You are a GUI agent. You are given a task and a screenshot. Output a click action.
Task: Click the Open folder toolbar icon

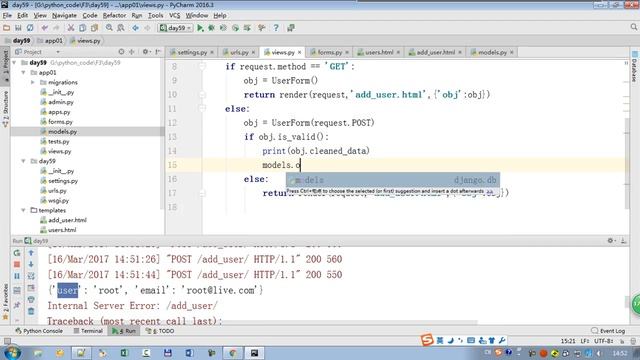coord(7,28)
